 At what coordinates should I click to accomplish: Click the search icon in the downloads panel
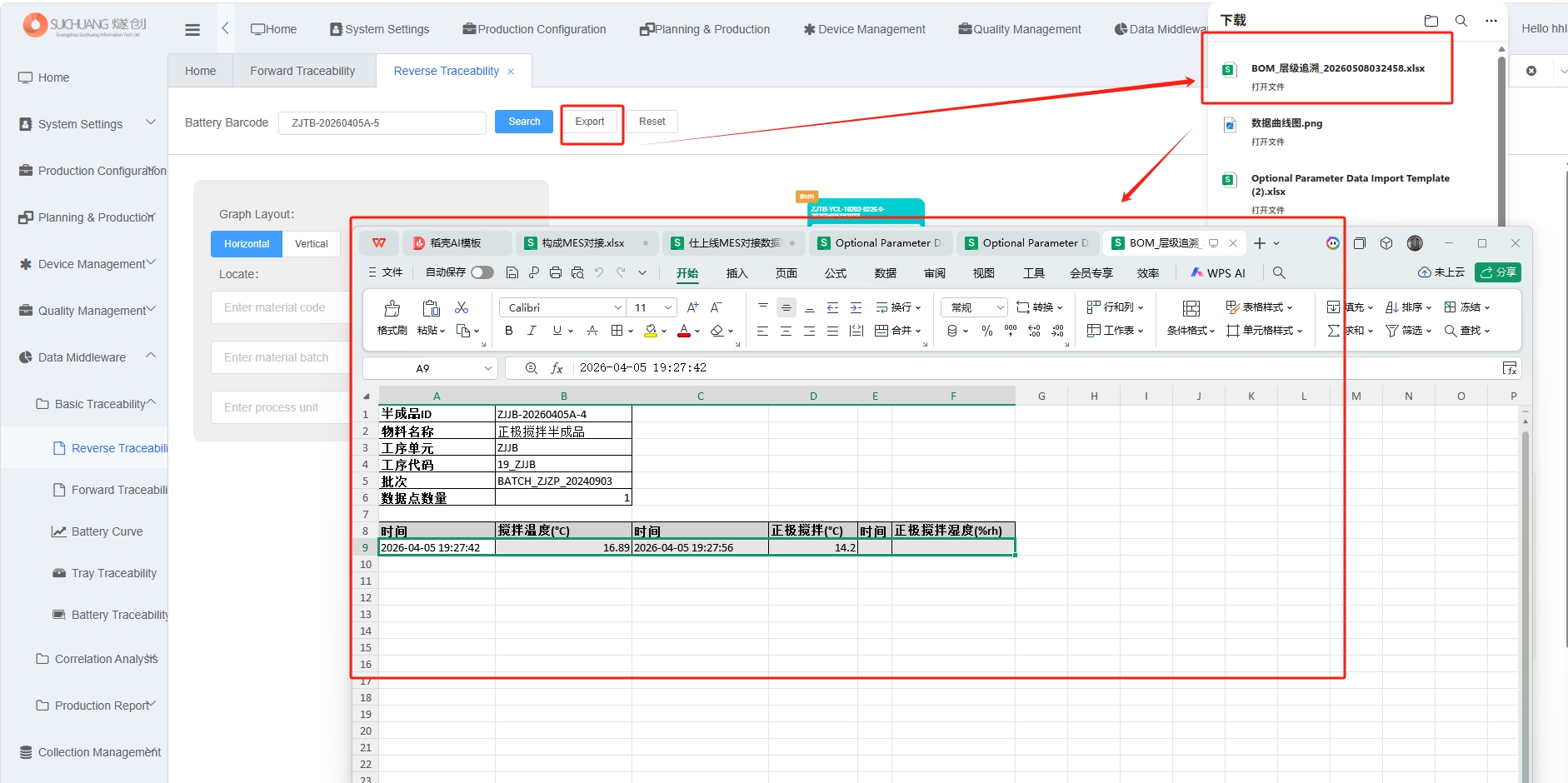coord(1461,21)
